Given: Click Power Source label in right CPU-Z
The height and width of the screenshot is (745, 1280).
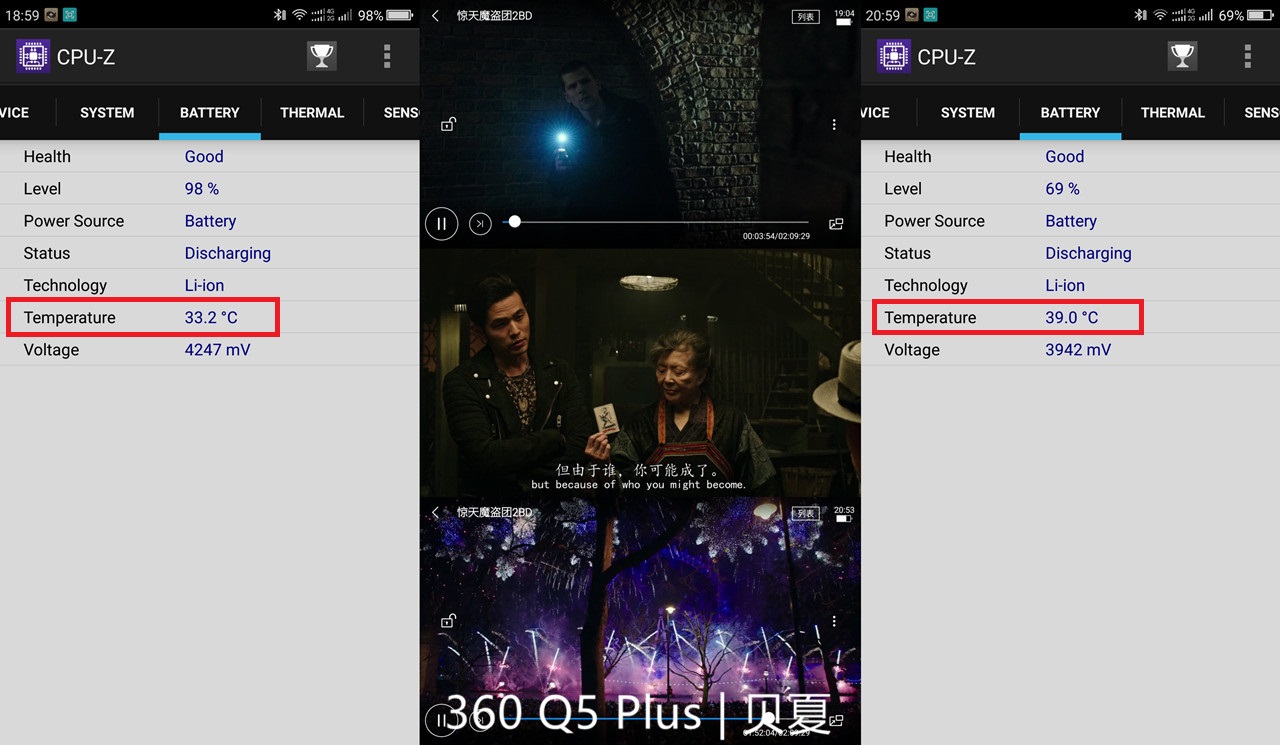Looking at the screenshot, I should coord(935,221).
